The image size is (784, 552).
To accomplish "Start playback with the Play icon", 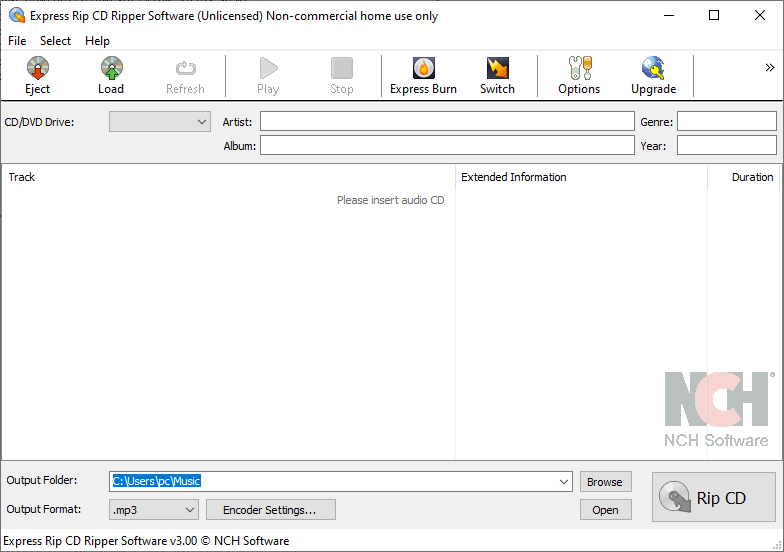I will pyautogui.click(x=268, y=76).
